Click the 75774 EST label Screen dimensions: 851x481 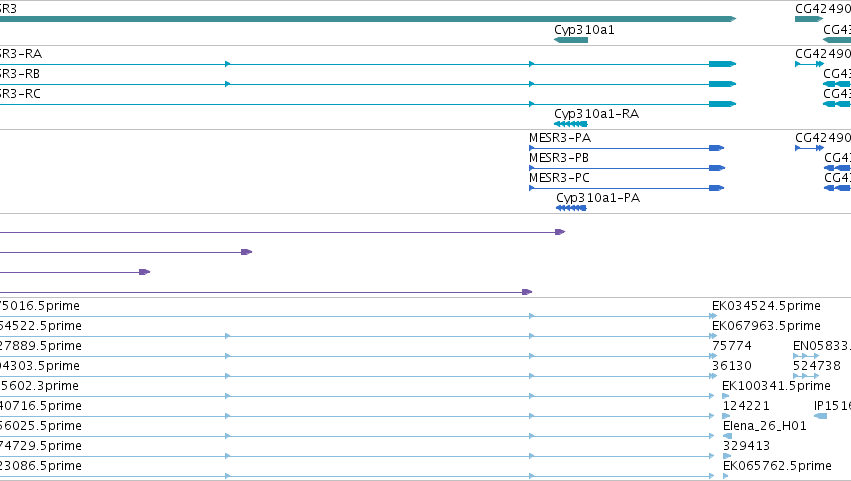click(732, 346)
